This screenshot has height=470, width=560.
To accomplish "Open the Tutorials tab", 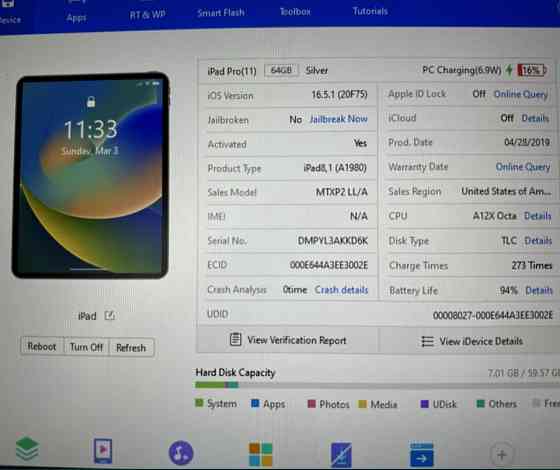I will [x=370, y=11].
